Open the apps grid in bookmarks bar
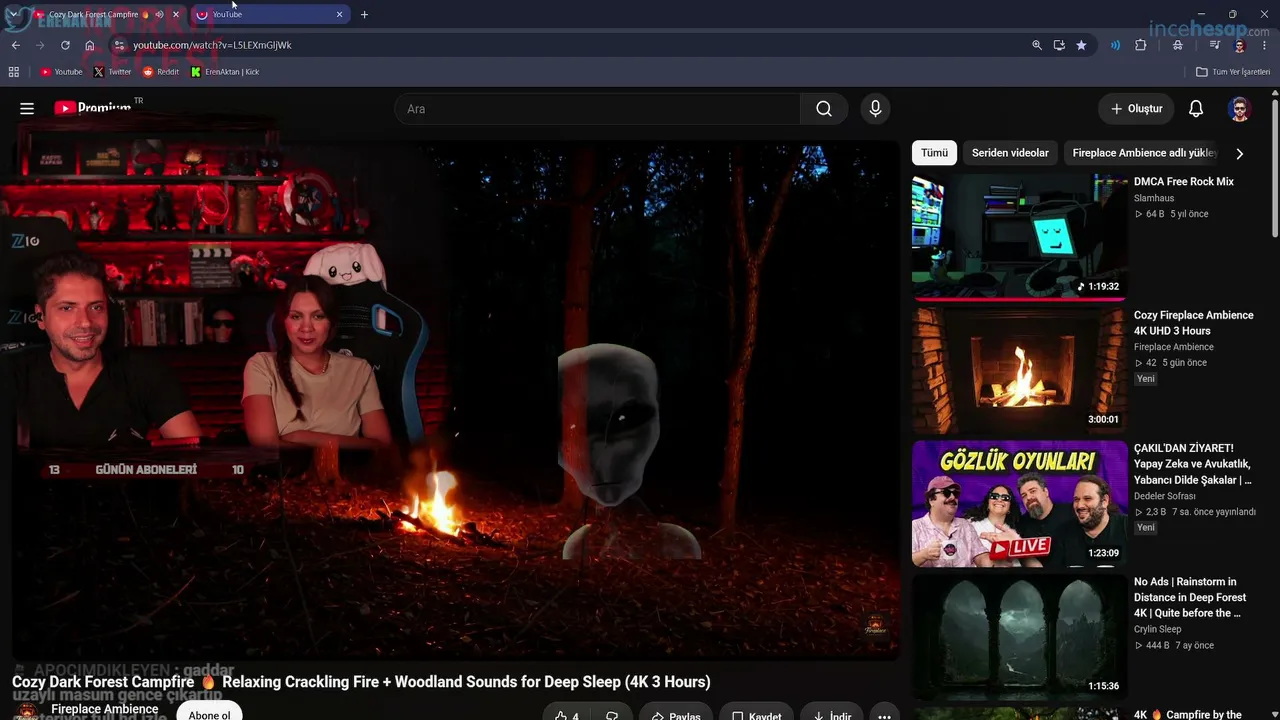Image resolution: width=1280 pixels, height=720 pixels. coord(14,72)
